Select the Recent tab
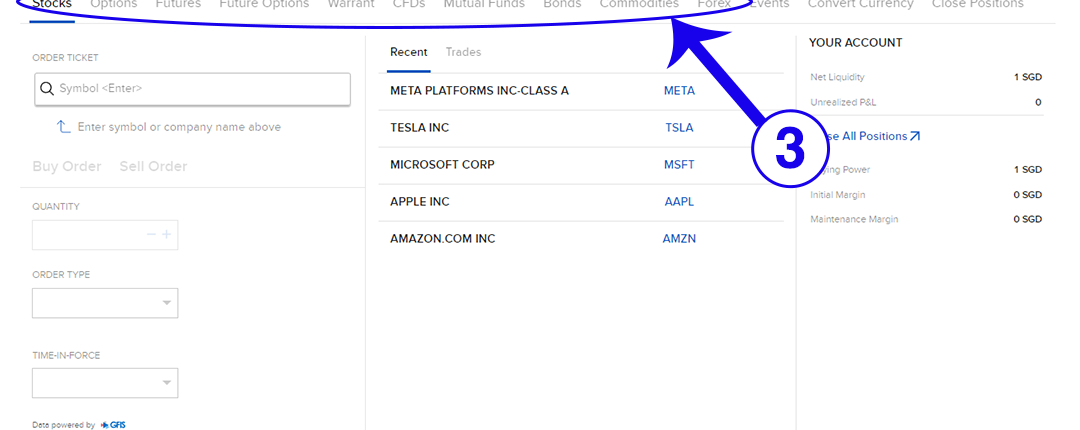The height and width of the screenshot is (430, 1080). (x=408, y=52)
